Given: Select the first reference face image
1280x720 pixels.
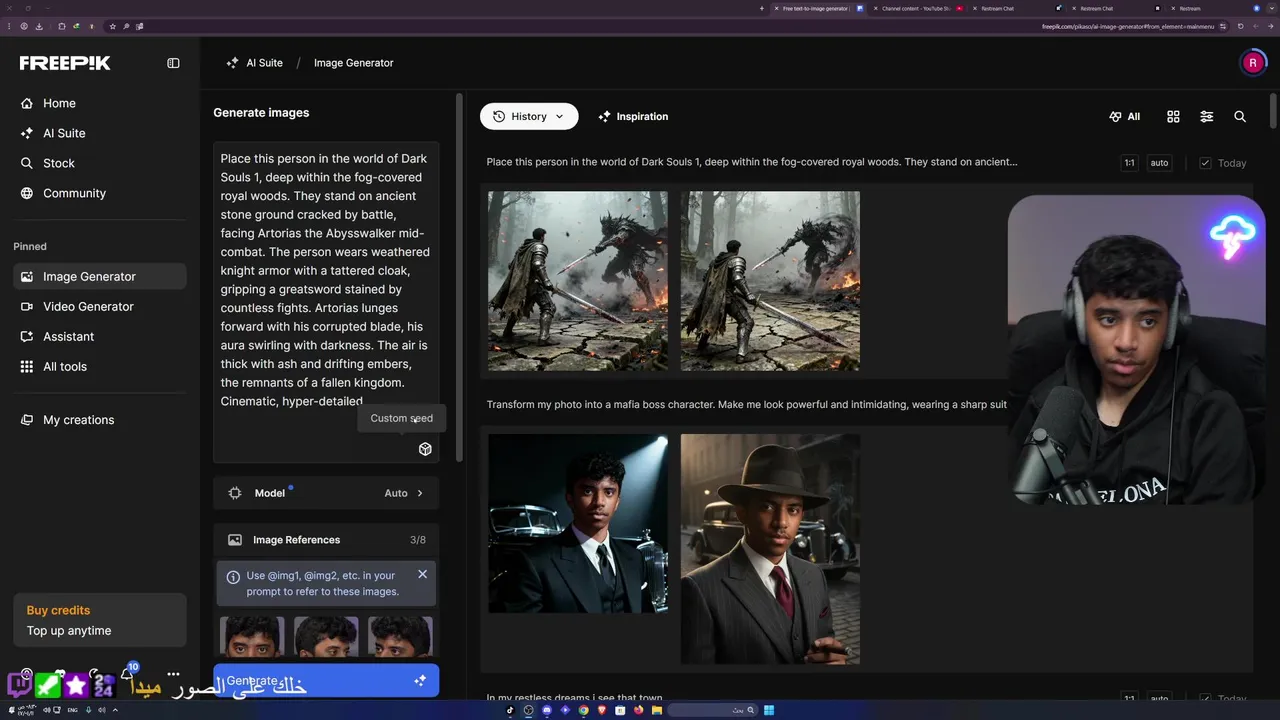Looking at the screenshot, I should coord(252,637).
